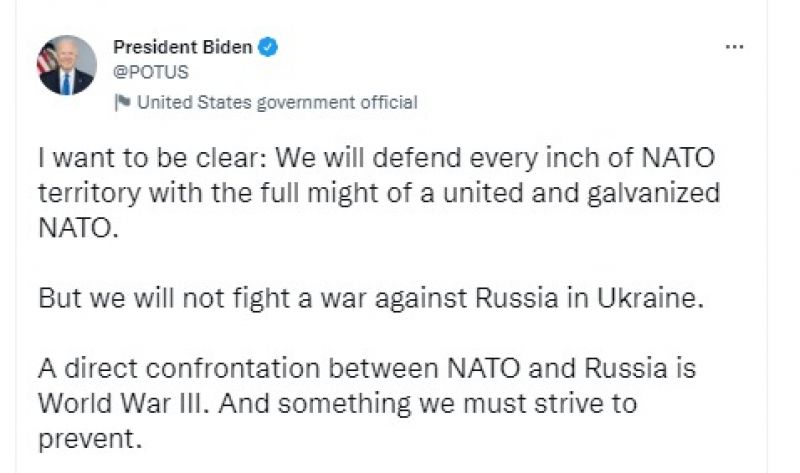The image size is (800, 473).
Task: Open President Biden's profile photo
Action: pos(67,66)
